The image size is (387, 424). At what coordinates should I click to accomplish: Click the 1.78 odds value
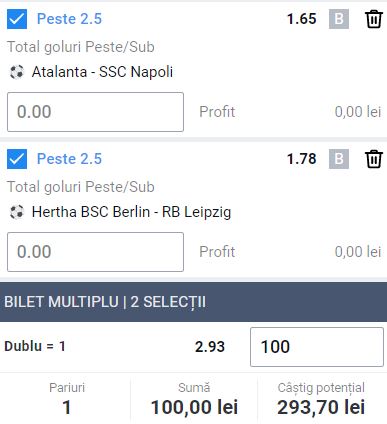[x=302, y=159]
